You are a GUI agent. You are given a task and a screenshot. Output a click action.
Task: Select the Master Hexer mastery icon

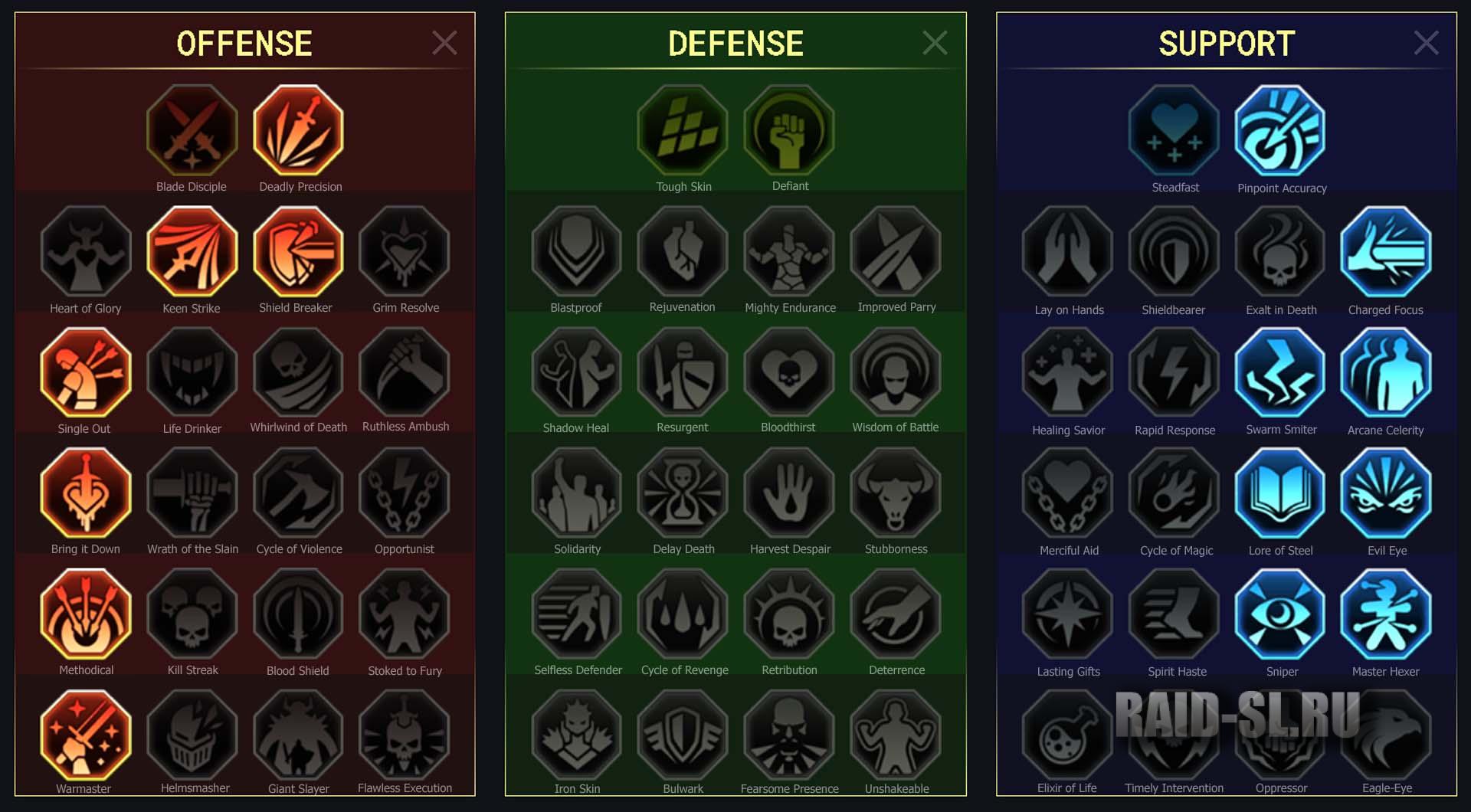coord(1386,614)
